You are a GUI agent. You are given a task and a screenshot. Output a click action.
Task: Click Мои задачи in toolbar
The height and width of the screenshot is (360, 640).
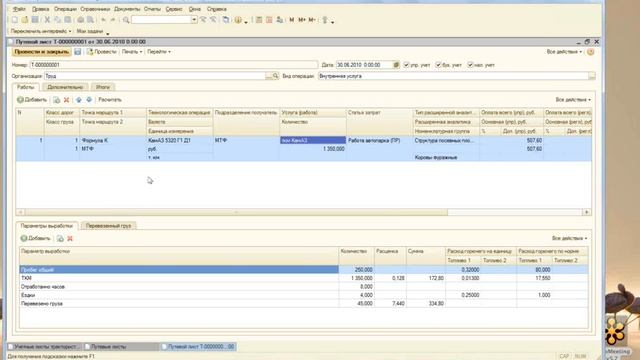click(x=90, y=31)
